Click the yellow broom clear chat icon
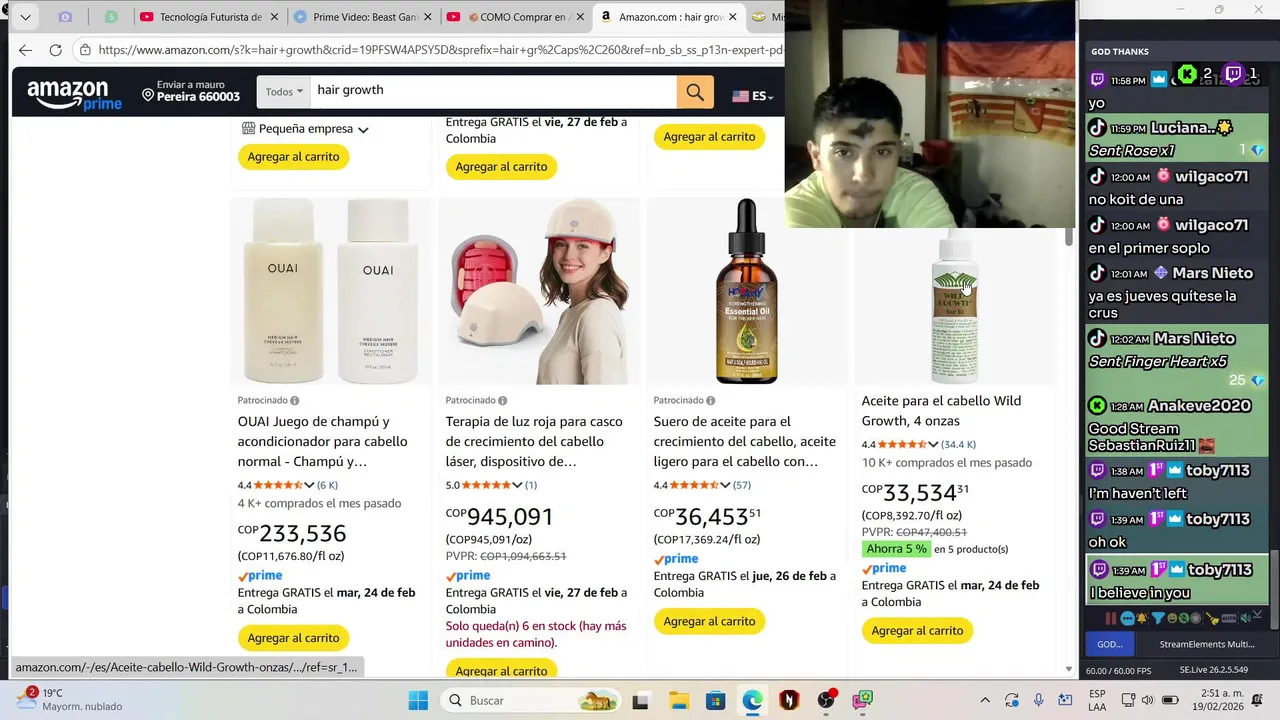Viewport: 1280px width, 720px height. [1212, 618]
